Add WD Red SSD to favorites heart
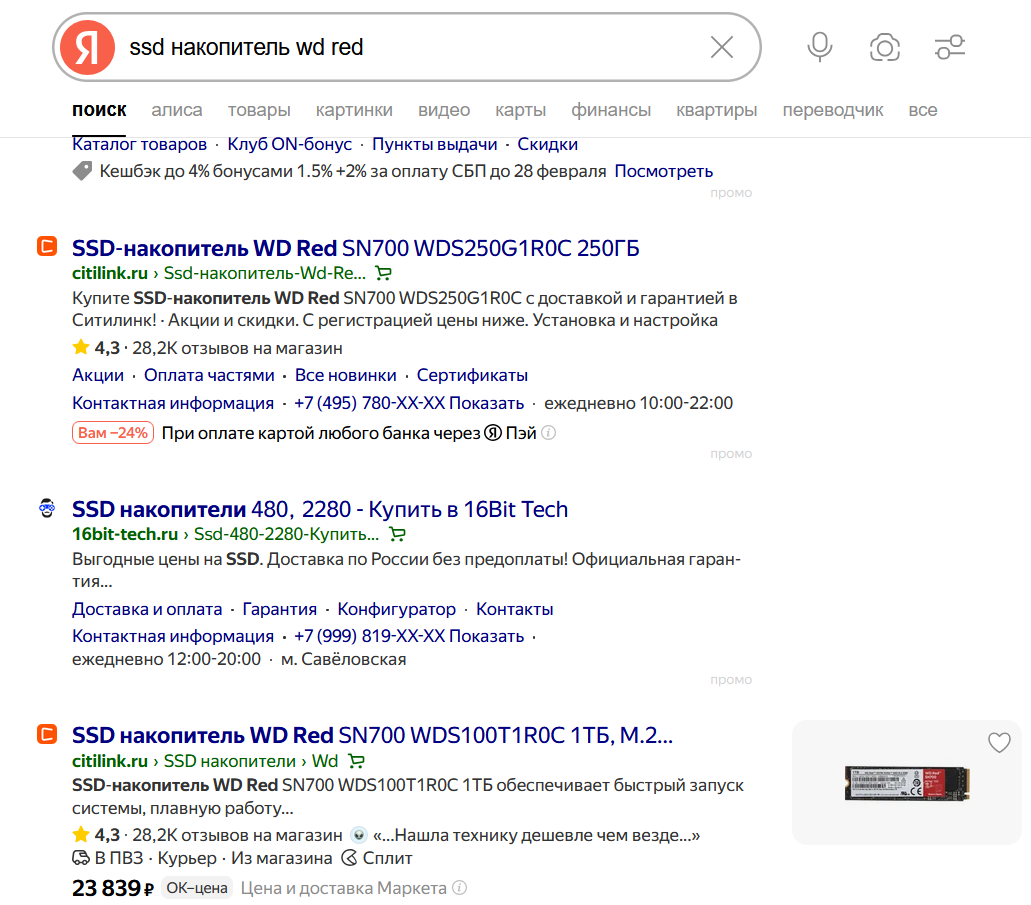The height and width of the screenshot is (905, 1031). [x=999, y=743]
